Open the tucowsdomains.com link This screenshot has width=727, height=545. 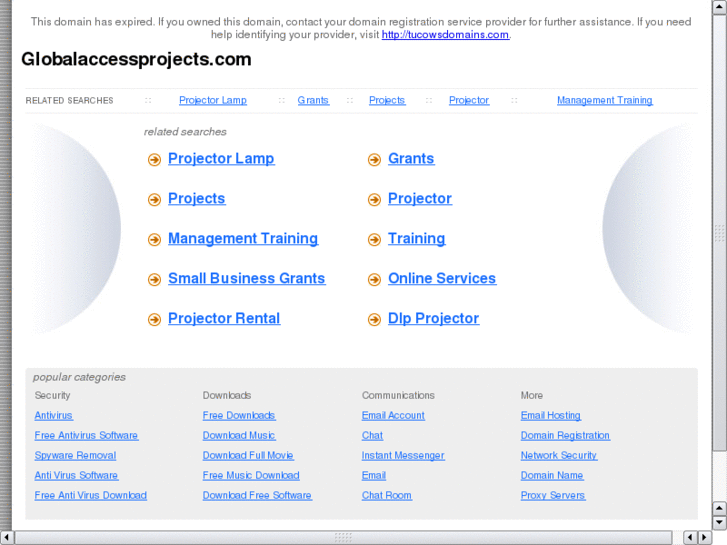pos(445,35)
